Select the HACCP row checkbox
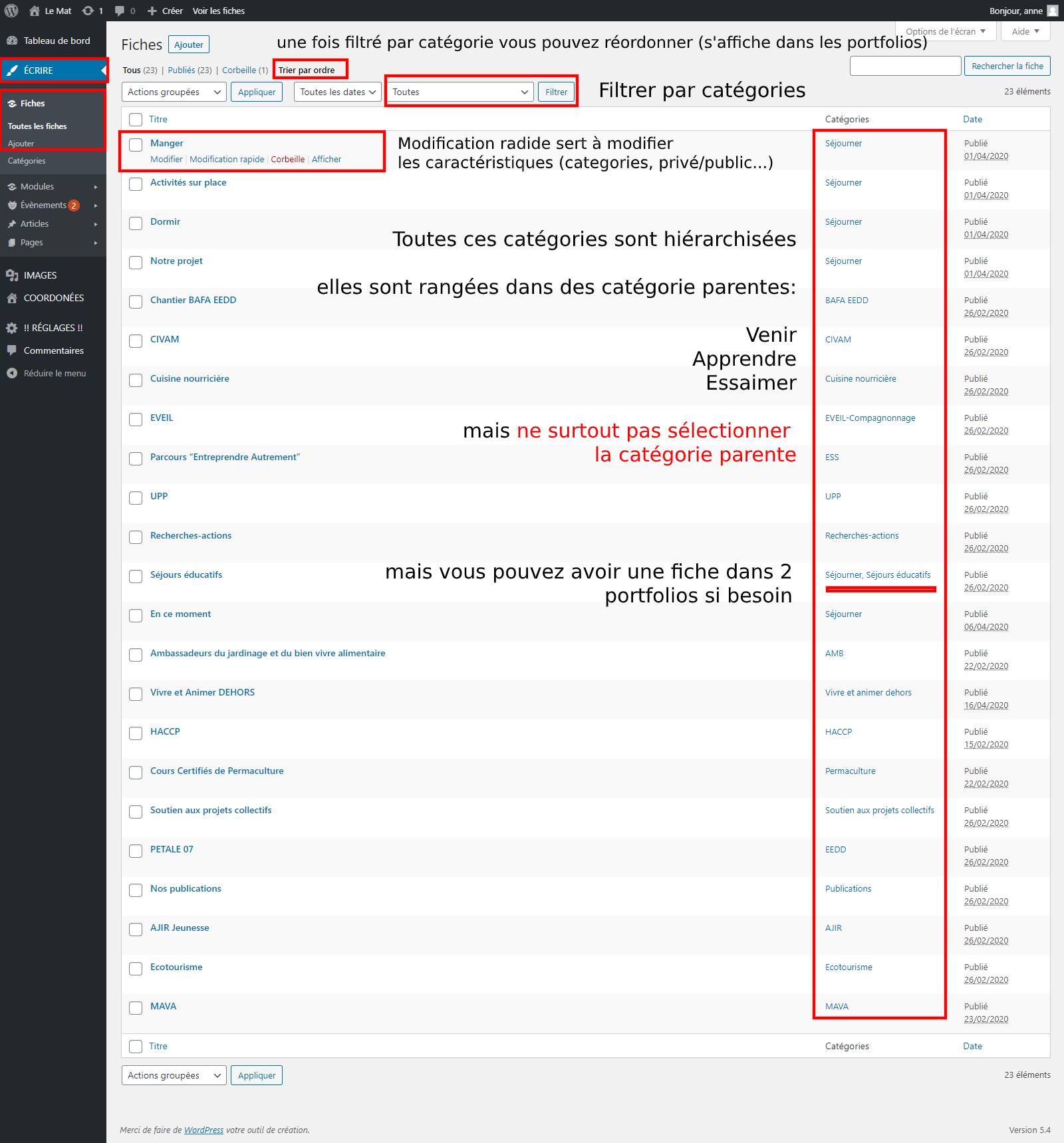This screenshot has width=1064, height=1143. tap(136, 733)
